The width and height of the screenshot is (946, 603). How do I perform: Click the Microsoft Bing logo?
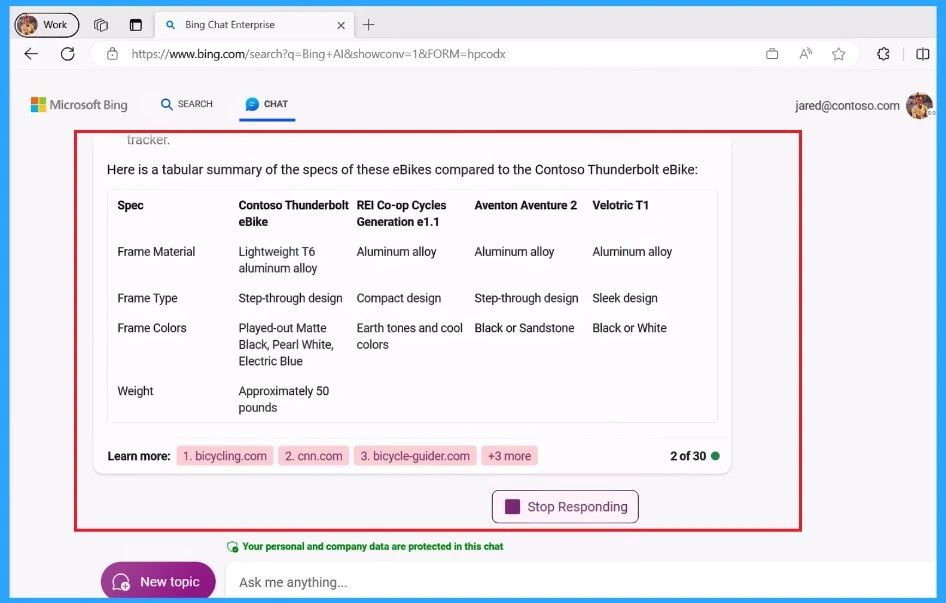79,104
